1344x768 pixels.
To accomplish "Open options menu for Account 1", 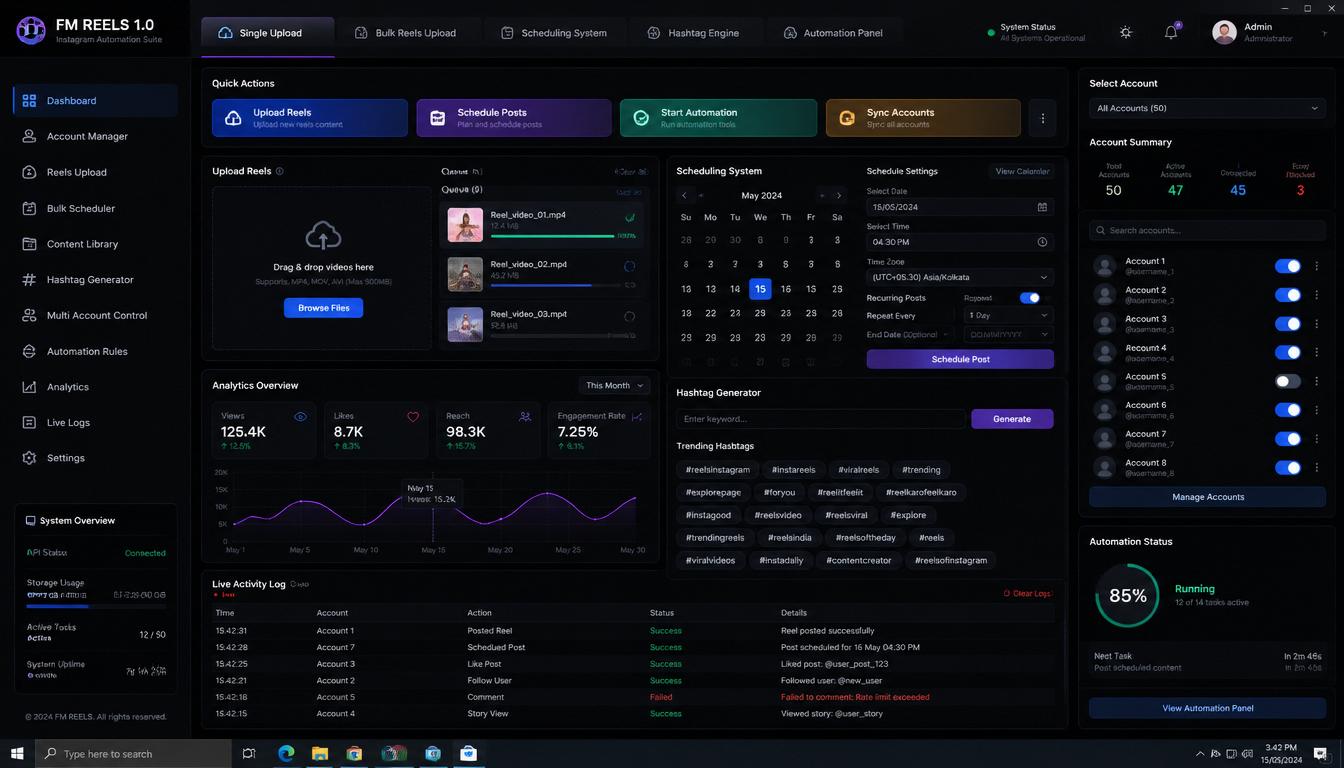I will [1316, 266].
